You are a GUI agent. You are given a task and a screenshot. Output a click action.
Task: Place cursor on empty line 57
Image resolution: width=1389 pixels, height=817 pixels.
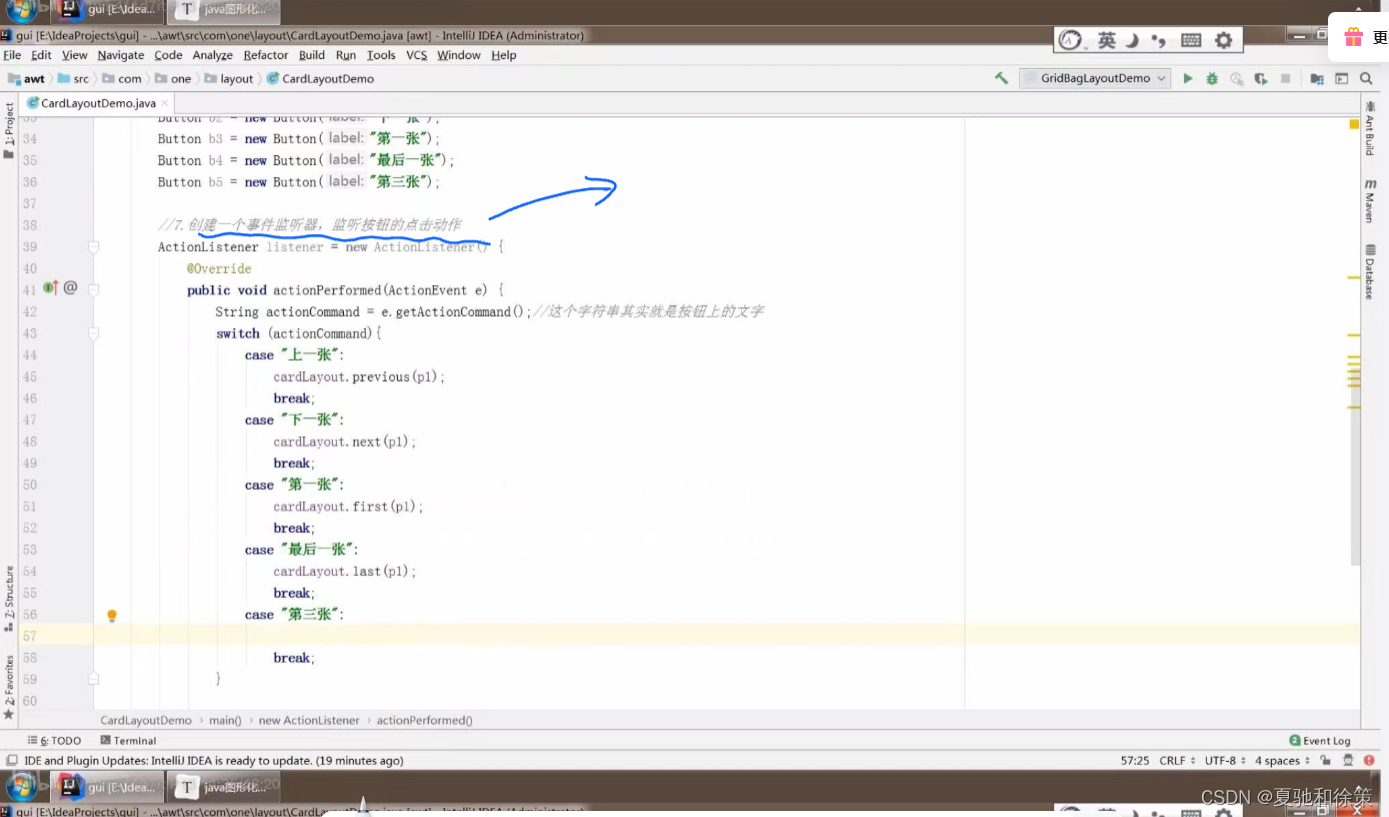[726, 636]
